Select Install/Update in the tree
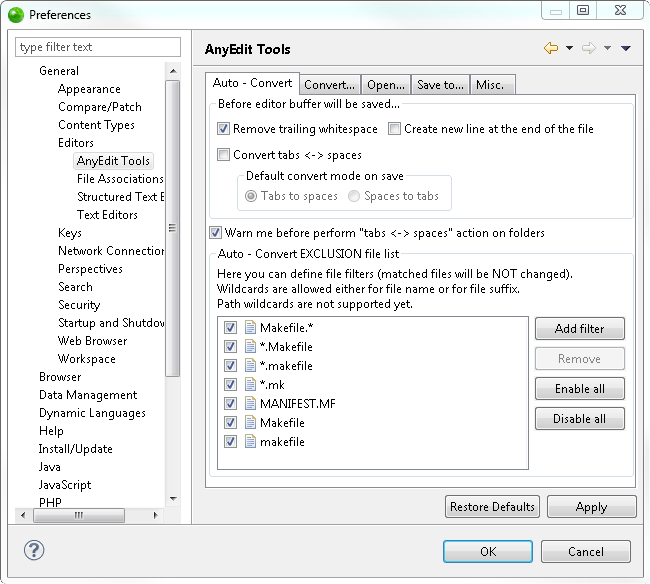Viewport: 650px width, 584px height. coord(75,449)
